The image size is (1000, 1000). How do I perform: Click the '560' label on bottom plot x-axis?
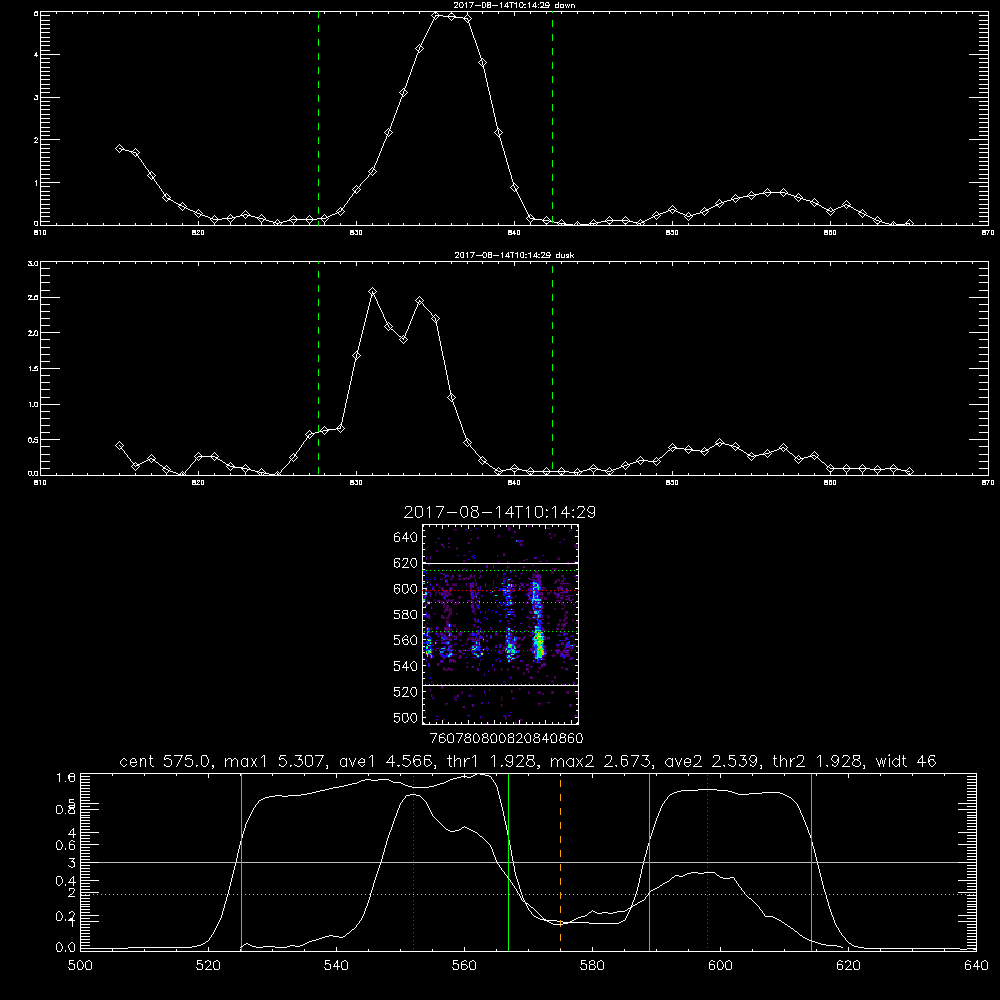464,966
